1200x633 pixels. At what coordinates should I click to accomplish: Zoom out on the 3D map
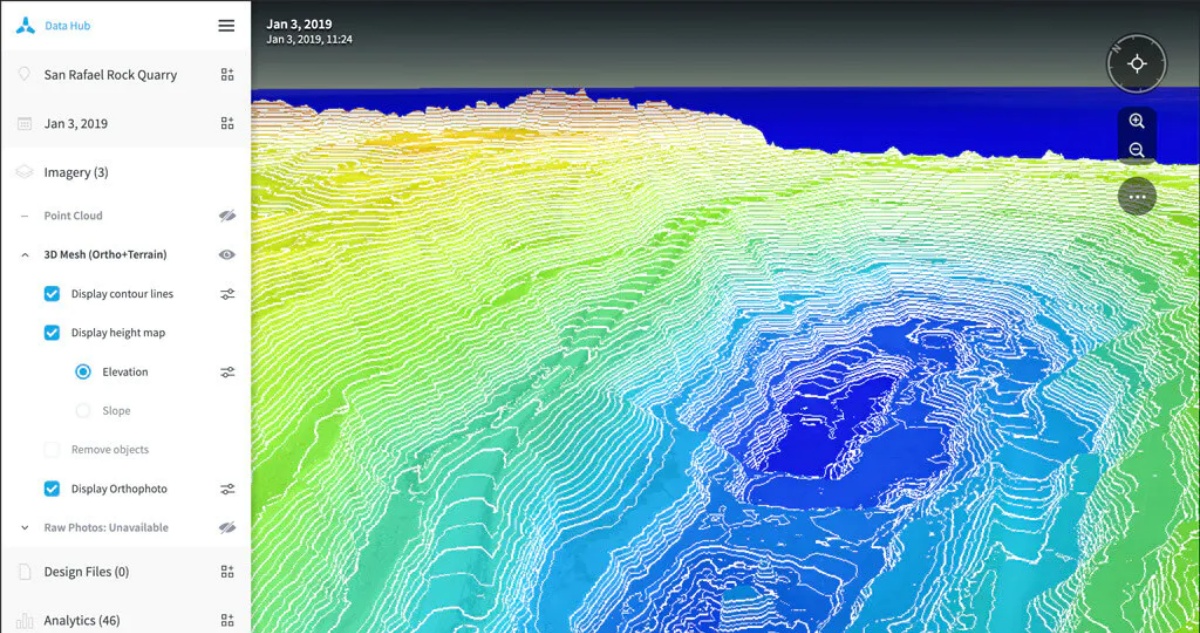point(1137,150)
